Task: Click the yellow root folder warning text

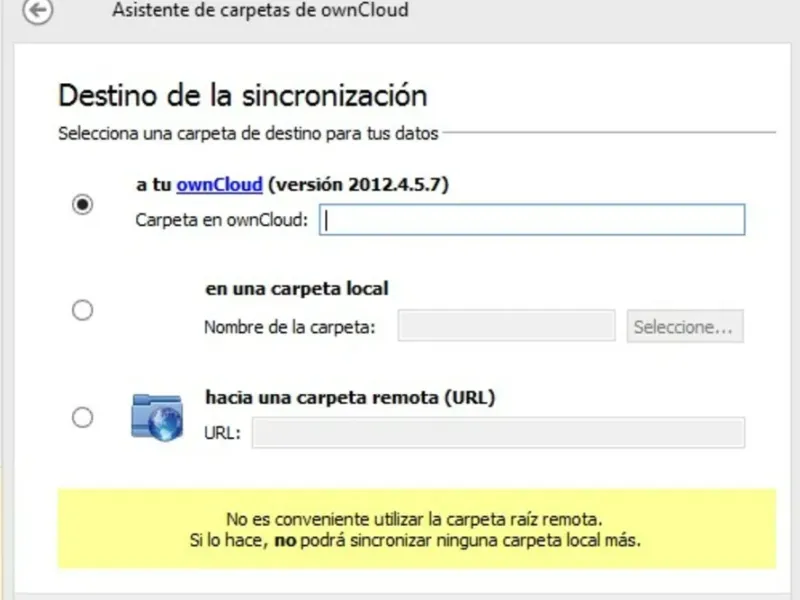Action: [415, 530]
